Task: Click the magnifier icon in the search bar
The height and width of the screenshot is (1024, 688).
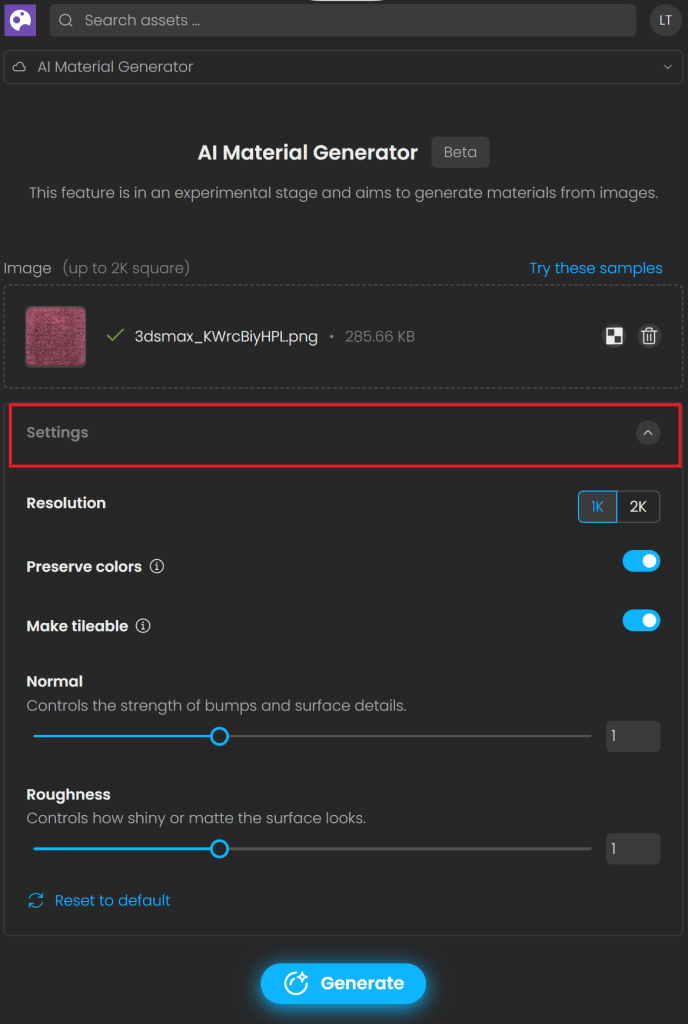Action: 64,19
